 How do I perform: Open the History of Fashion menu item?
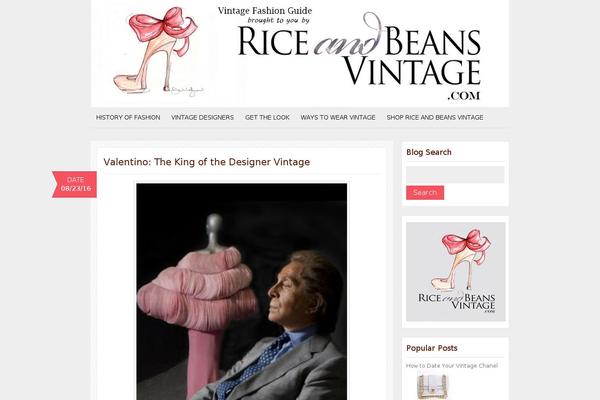(x=128, y=118)
